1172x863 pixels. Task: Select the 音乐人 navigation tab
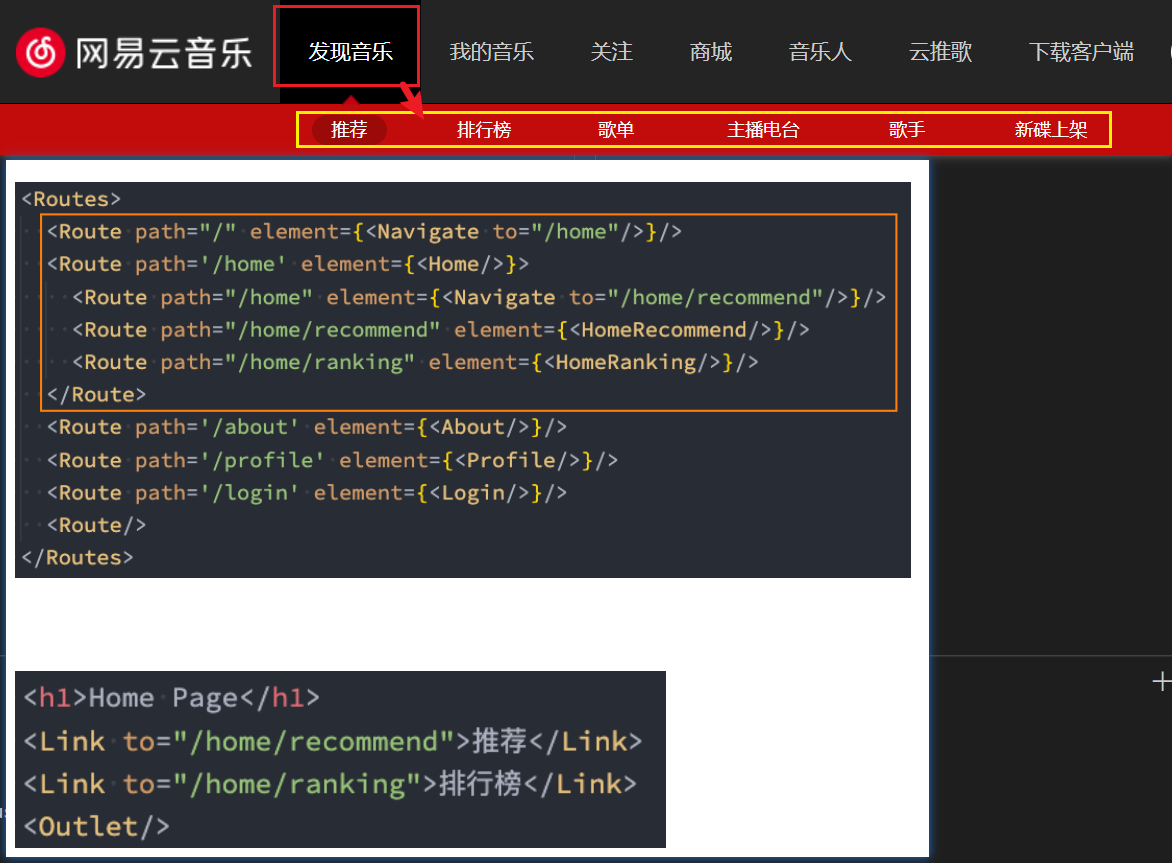(820, 52)
